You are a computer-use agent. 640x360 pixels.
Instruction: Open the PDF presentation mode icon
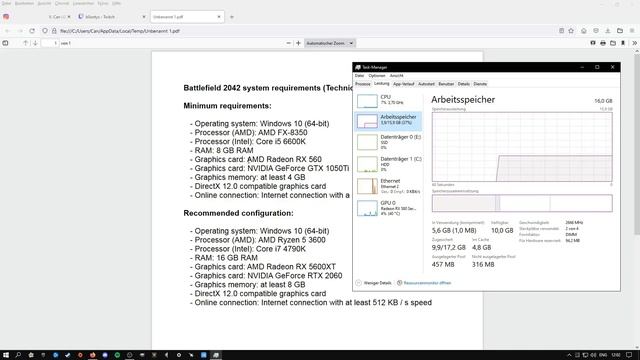click(593, 43)
